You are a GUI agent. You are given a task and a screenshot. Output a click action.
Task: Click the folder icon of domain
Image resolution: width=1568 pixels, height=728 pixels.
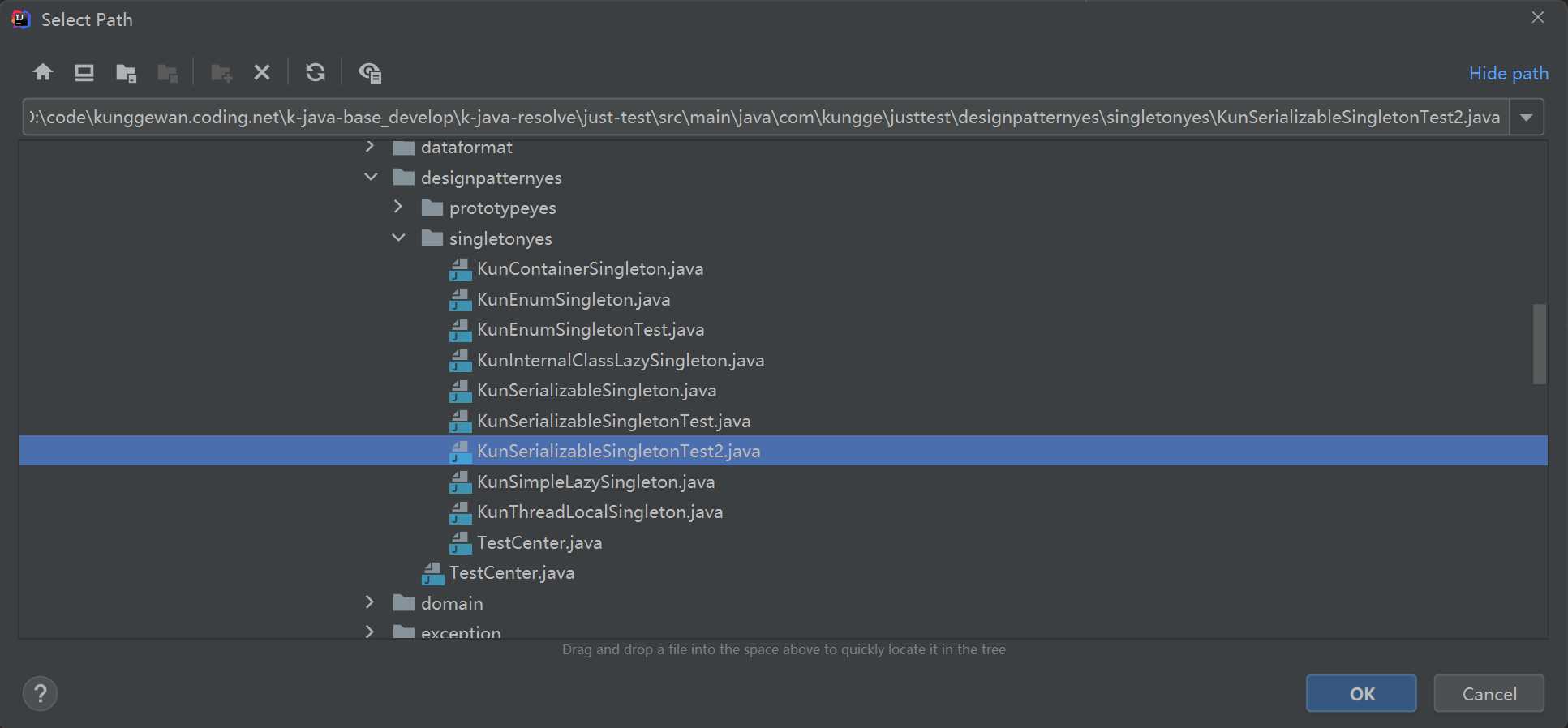pos(404,603)
